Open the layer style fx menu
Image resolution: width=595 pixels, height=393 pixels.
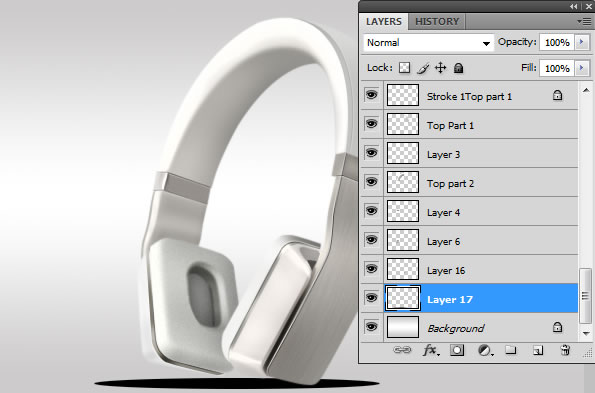pyautogui.click(x=431, y=350)
